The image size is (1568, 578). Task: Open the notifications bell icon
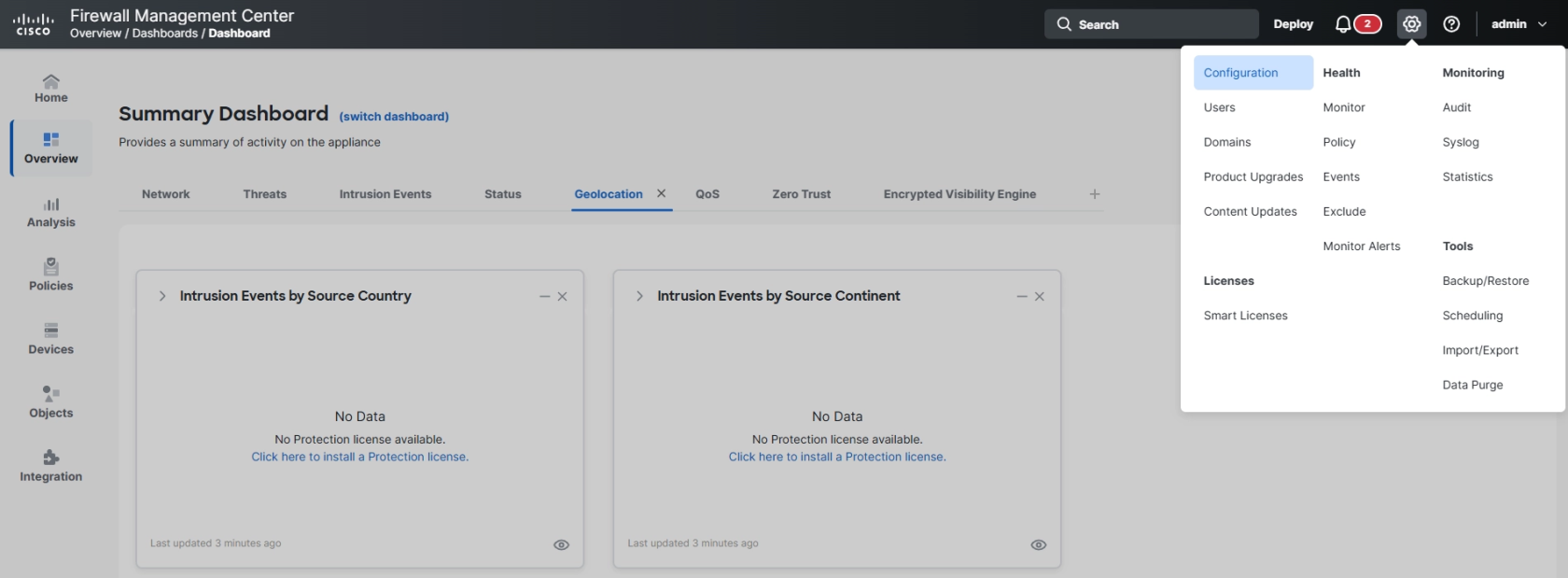click(x=1343, y=24)
